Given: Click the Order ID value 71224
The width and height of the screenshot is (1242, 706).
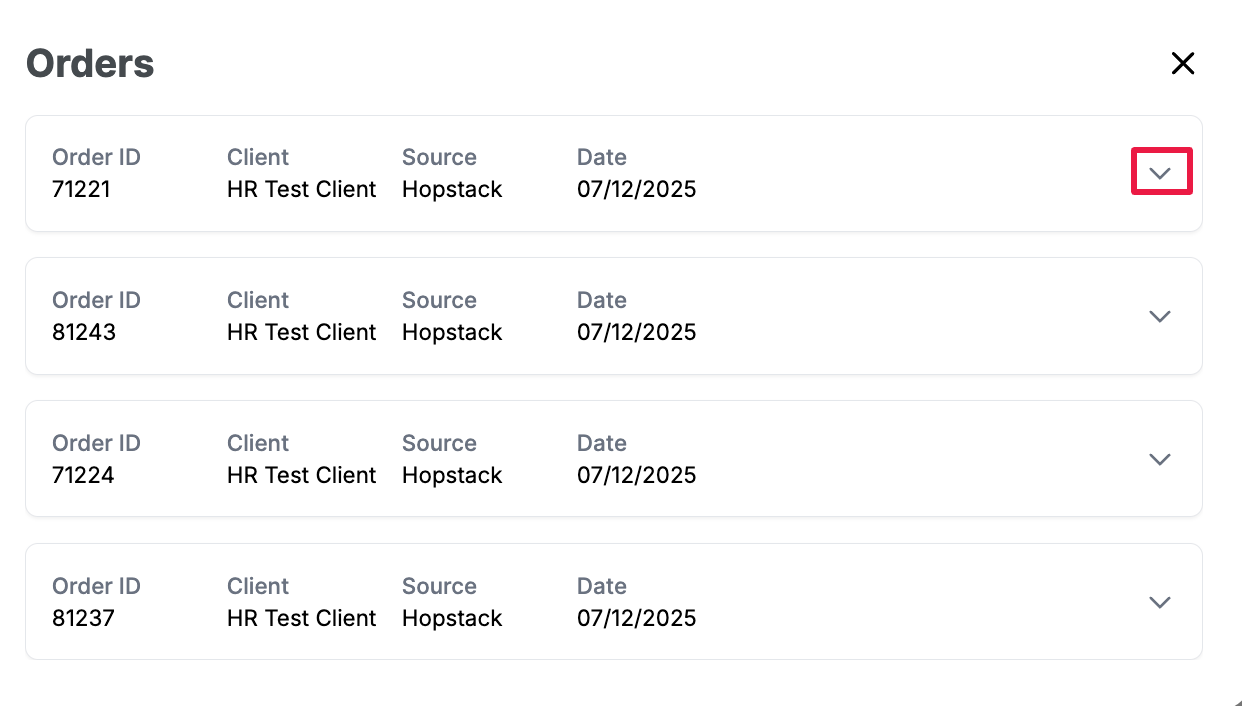Looking at the screenshot, I should tap(83, 475).
